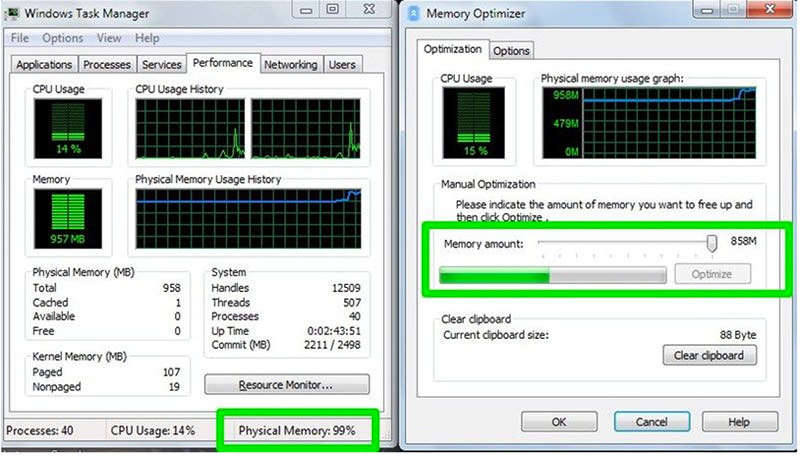Click the Resource Monitor button

tap(287, 385)
